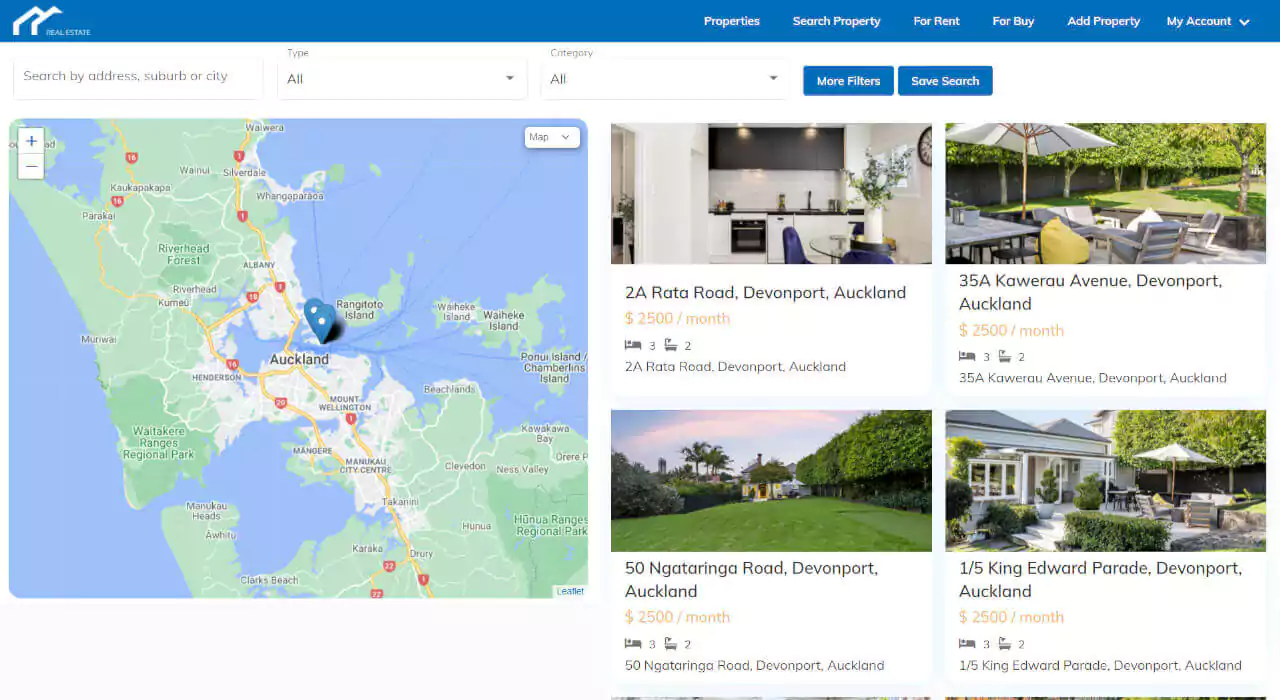Screen dimensions: 1280x700
Task: Click bath icon on 1/5 King Edward Parade listing
Action: [x=1004, y=644]
